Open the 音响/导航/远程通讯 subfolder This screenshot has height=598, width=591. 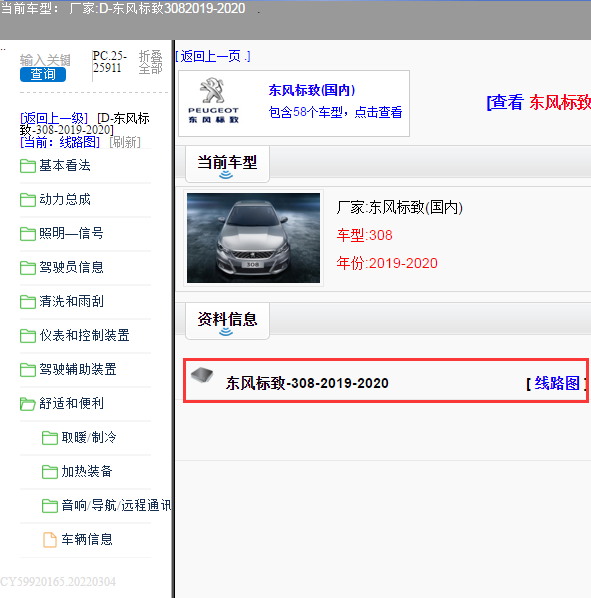pos(116,505)
